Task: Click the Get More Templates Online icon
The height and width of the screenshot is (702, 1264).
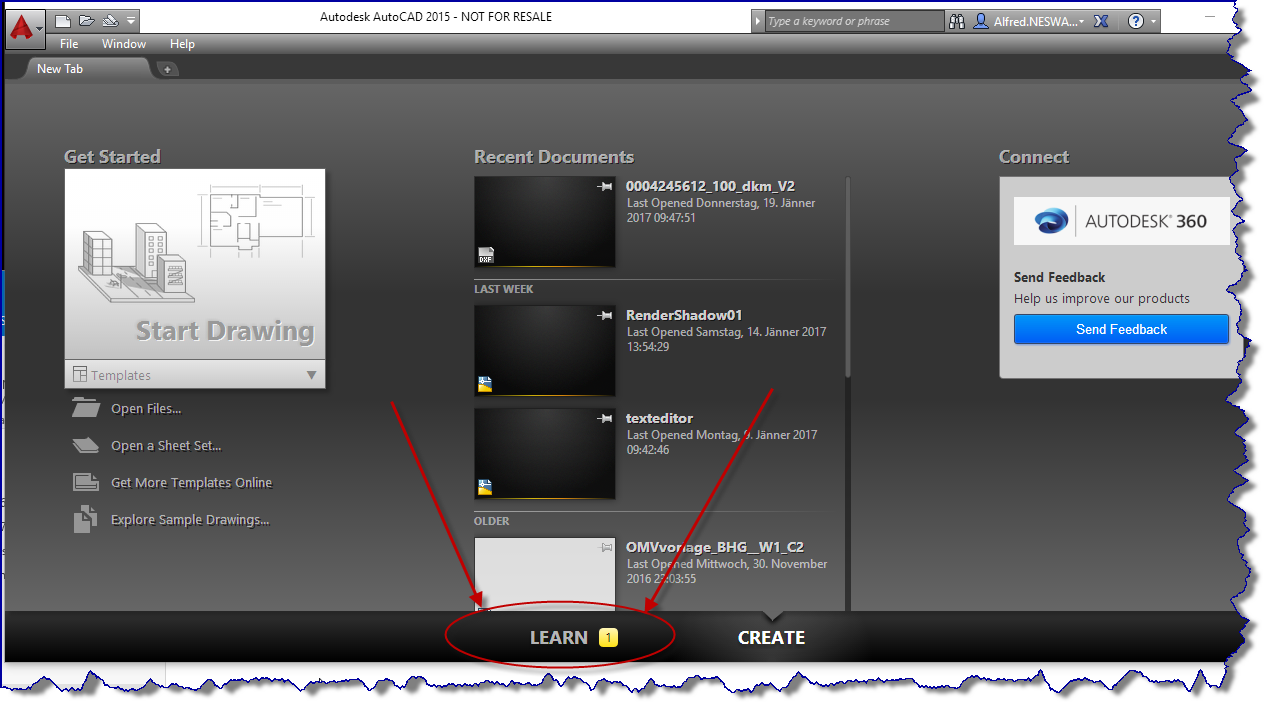Action: [86, 482]
